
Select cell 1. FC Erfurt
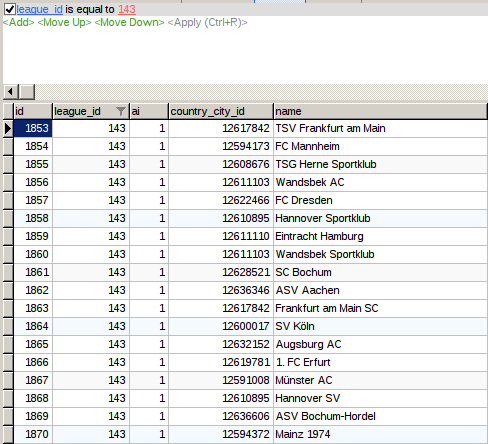[380, 362]
